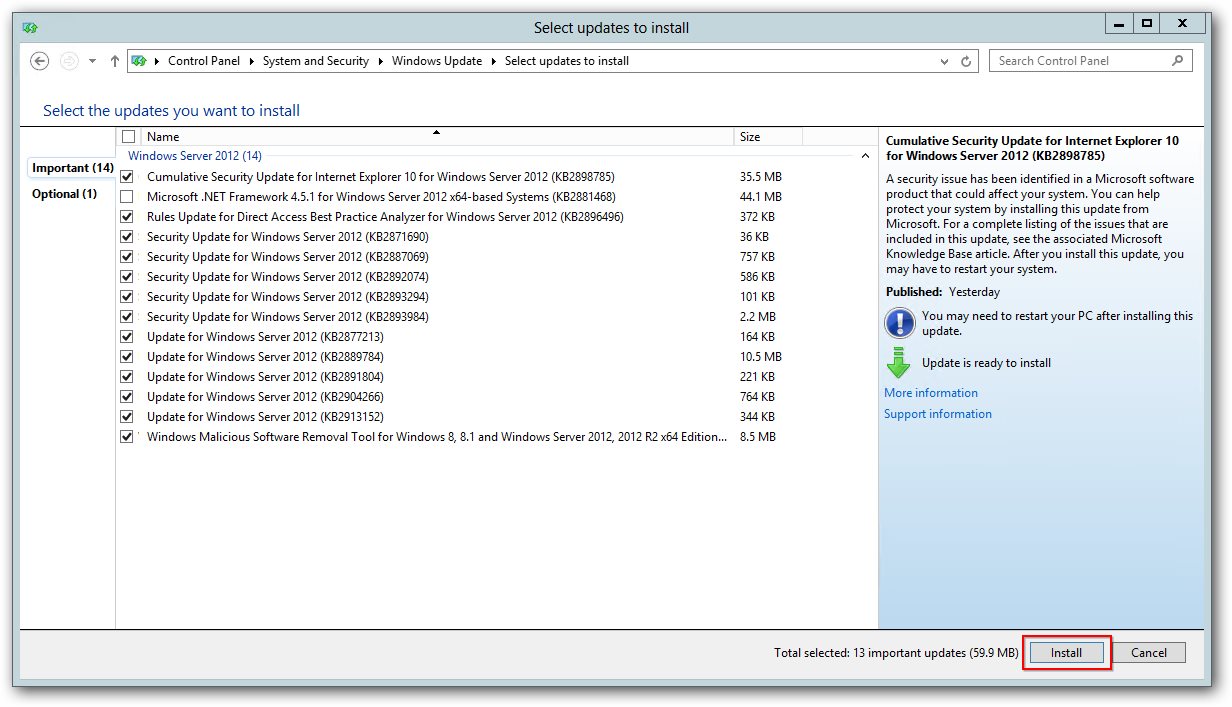The image size is (1232, 707).
Task: Click the restart warning exclamation icon
Action: click(900, 323)
